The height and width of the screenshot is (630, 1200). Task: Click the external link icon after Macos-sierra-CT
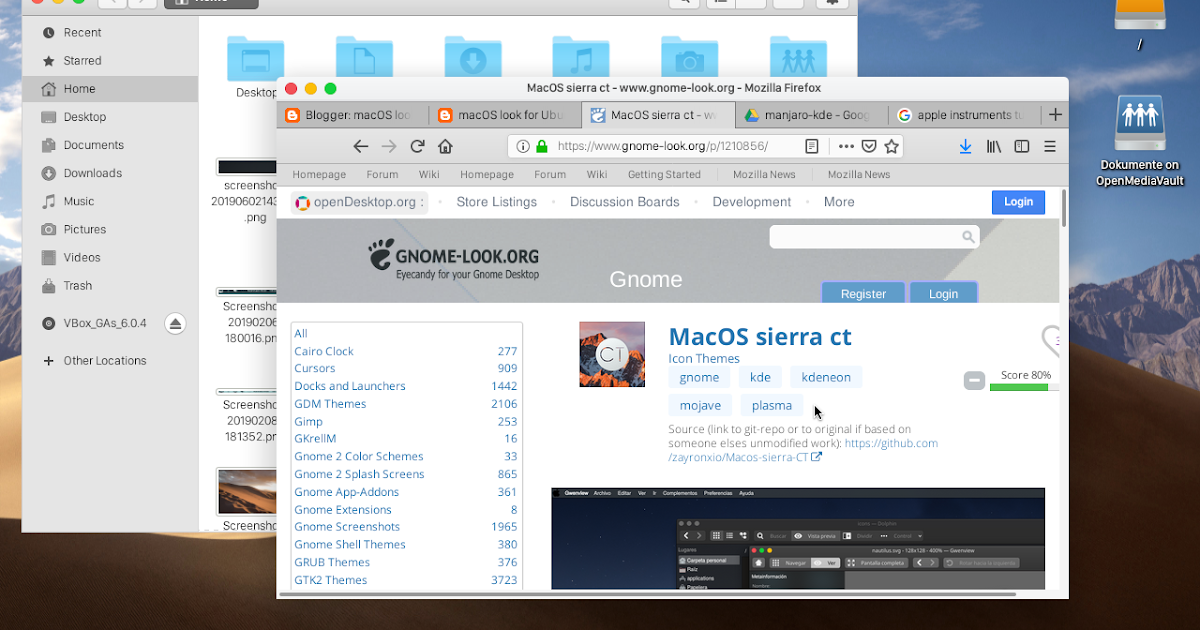pos(816,457)
